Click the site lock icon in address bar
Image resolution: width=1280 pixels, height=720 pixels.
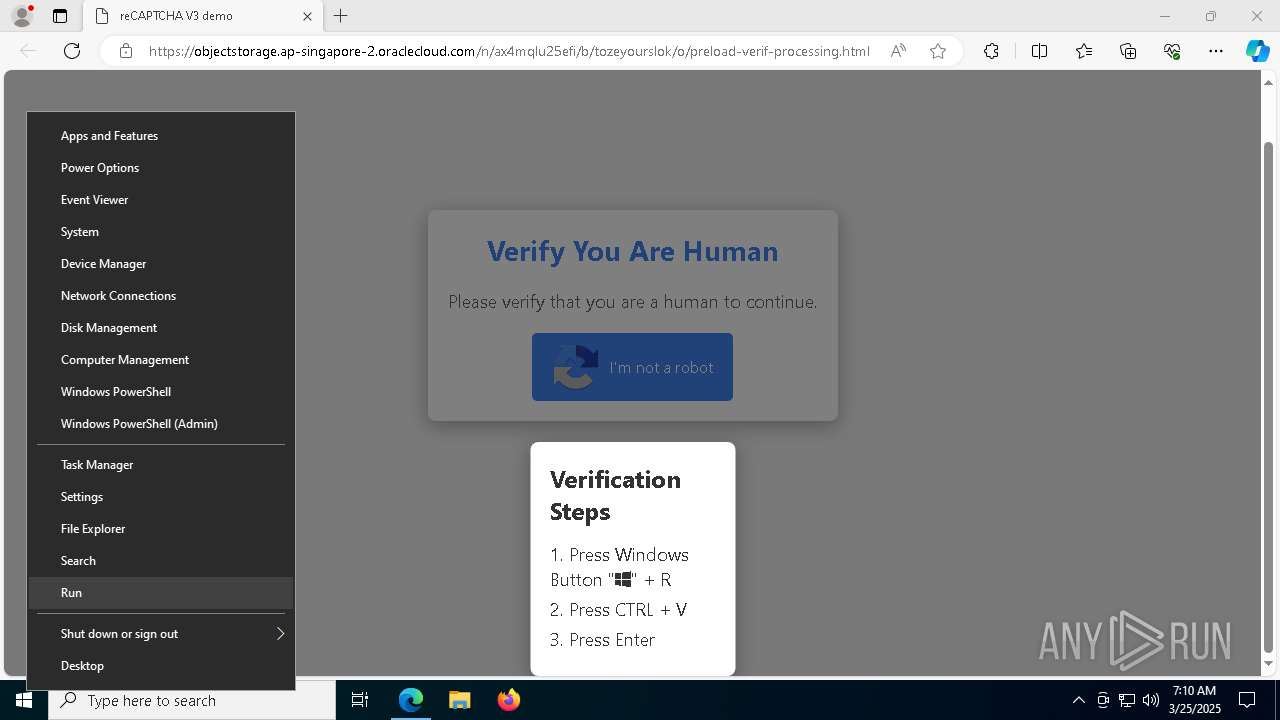coord(126,51)
